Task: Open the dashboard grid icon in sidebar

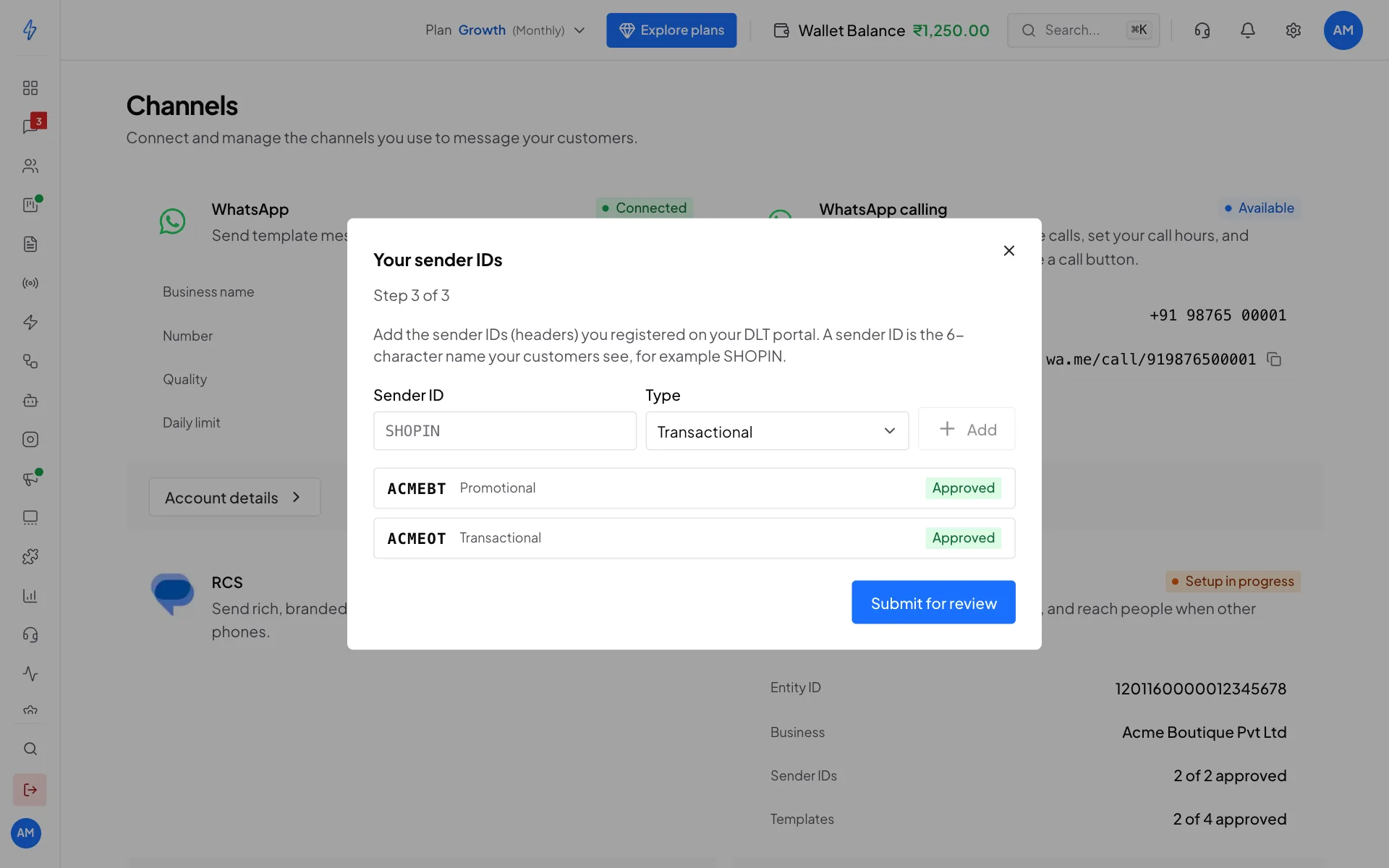Action: [x=30, y=88]
